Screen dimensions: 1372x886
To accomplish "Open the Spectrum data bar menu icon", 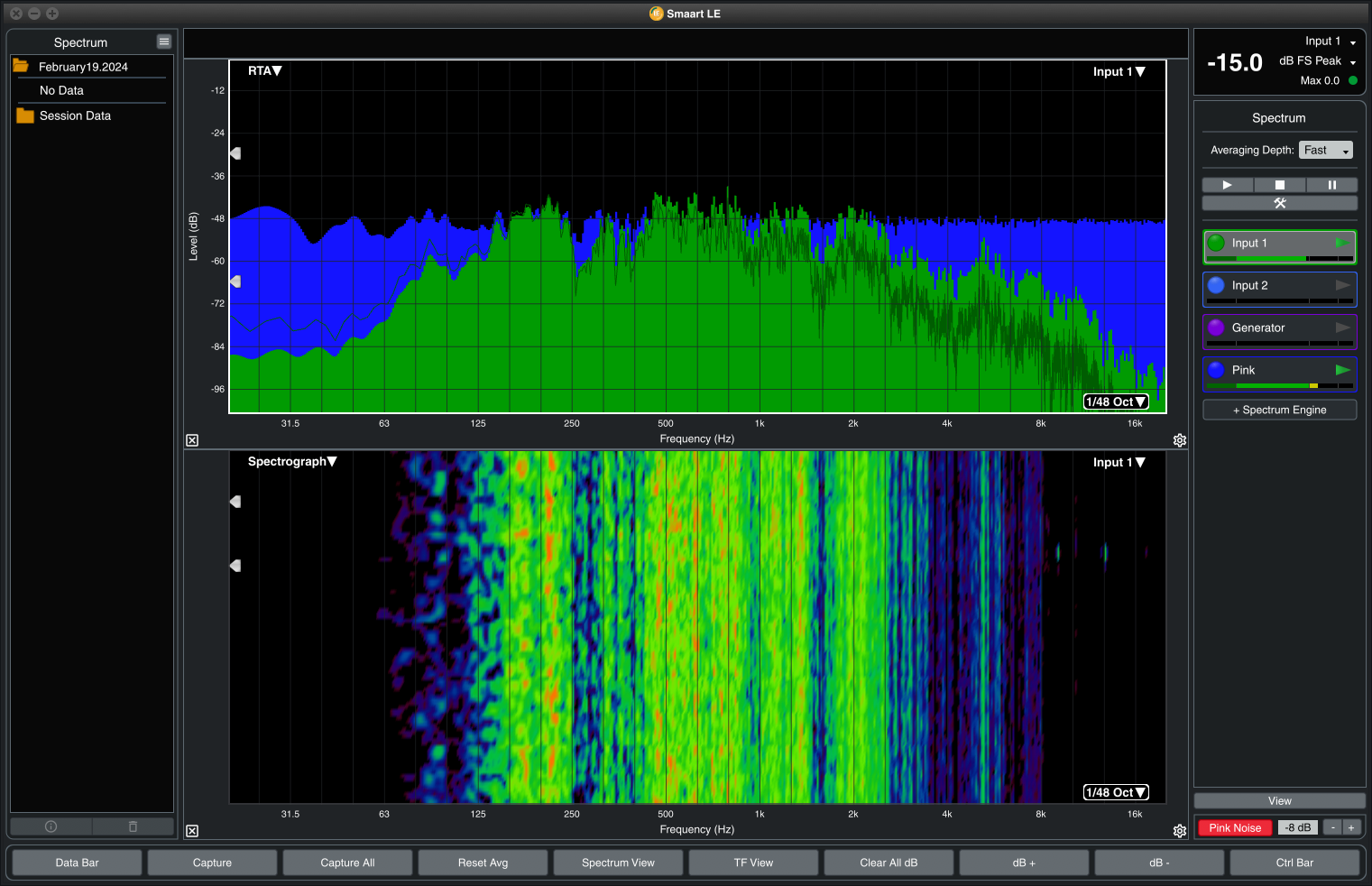I will click(x=163, y=42).
